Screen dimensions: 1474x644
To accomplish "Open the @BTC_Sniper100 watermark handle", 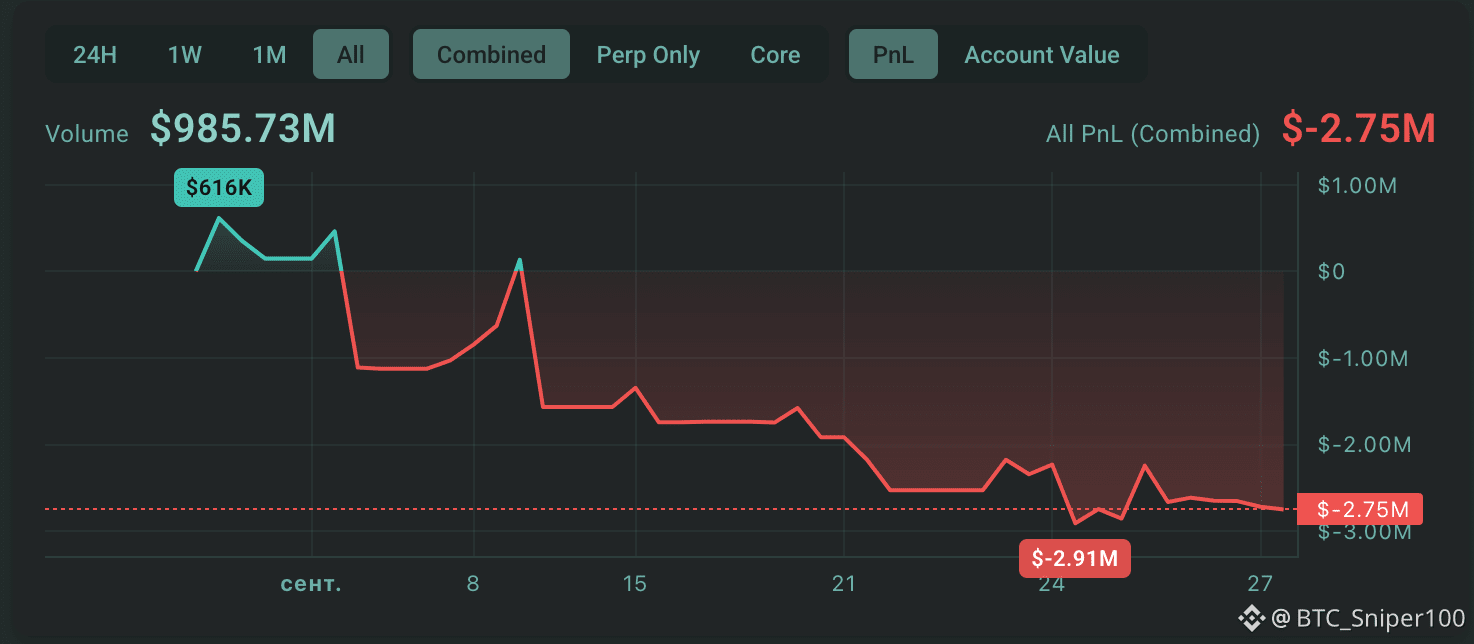I will (1368, 619).
